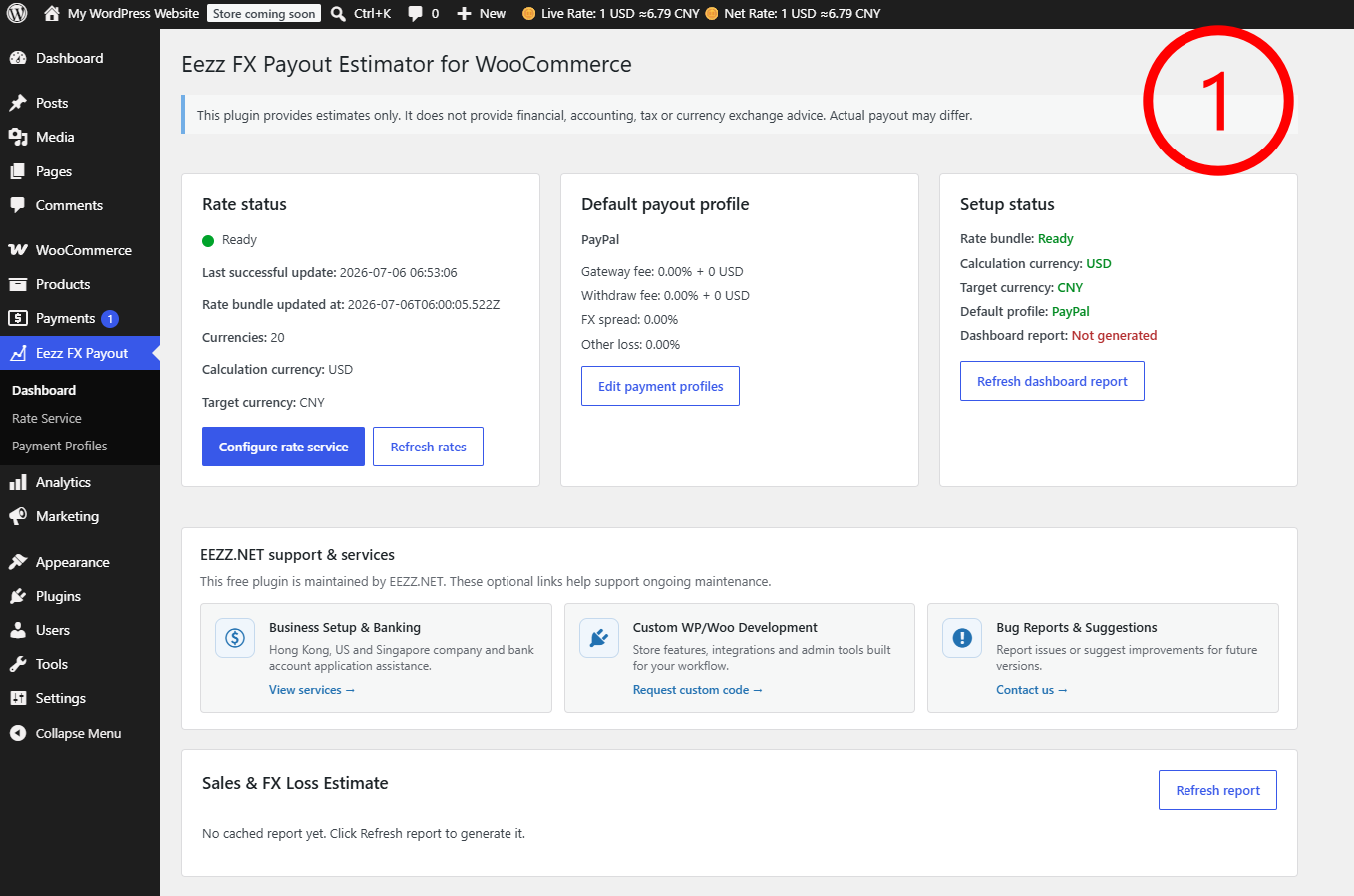Open the Marketing menu label
Screen dimensions: 1354x896
tap(67, 516)
